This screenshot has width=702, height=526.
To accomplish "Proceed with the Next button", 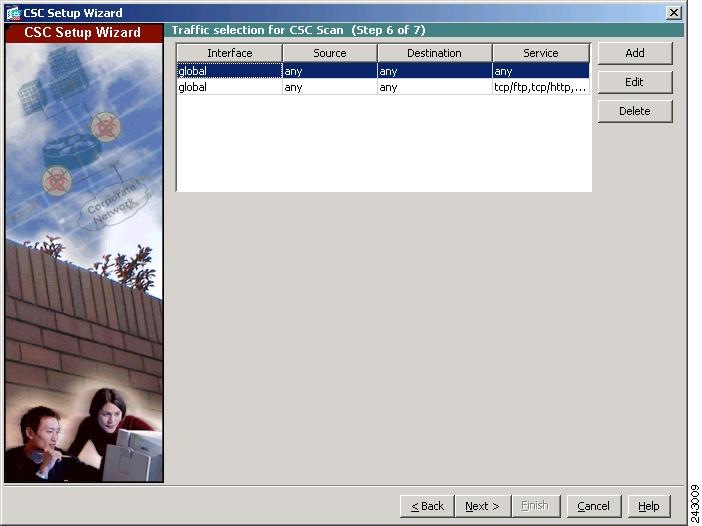I will click(x=482, y=506).
